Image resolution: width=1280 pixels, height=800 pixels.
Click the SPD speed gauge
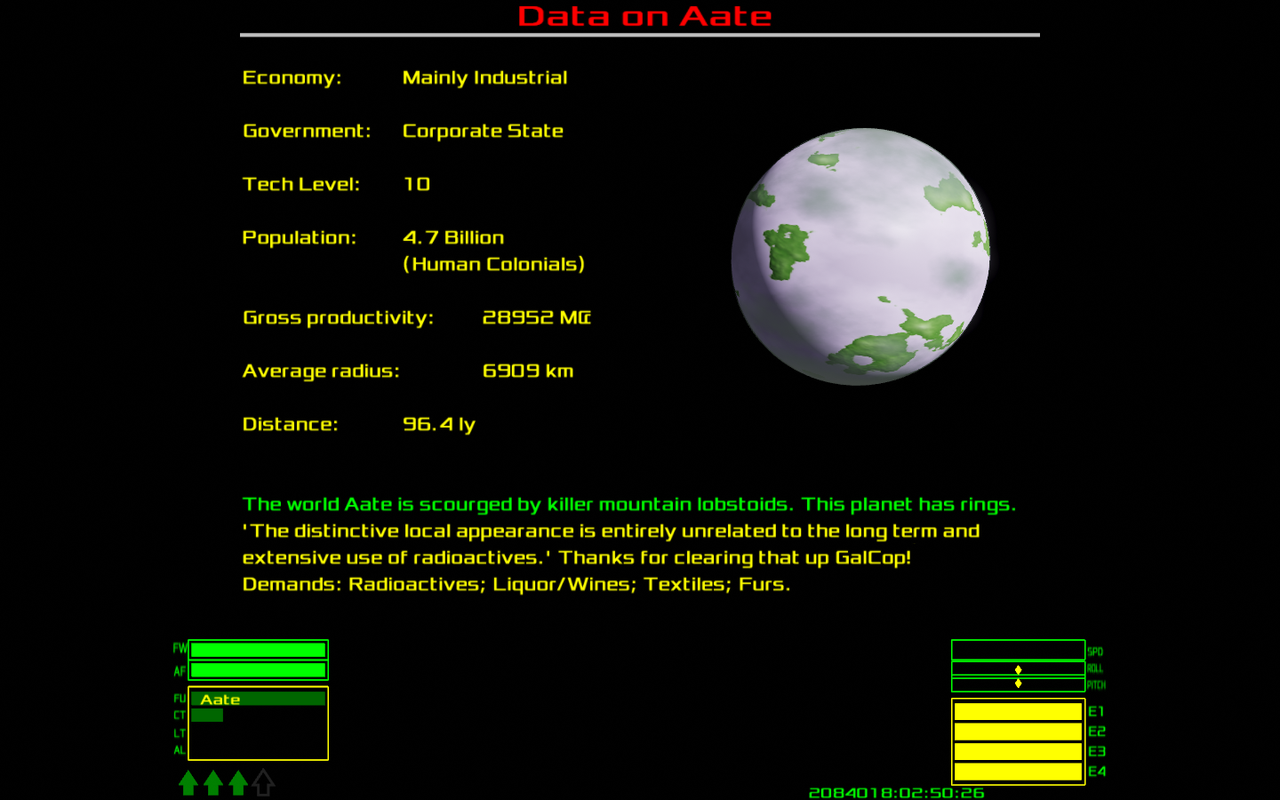(x=1018, y=650)
